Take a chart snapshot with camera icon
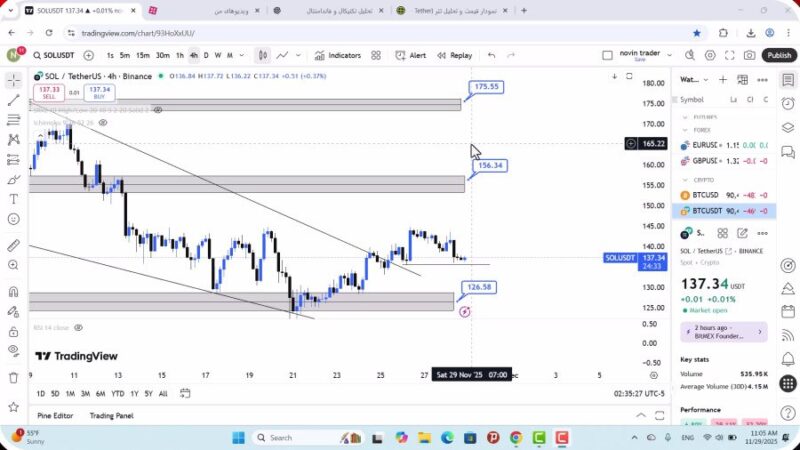Screen dimensions: 800x450 750,56
